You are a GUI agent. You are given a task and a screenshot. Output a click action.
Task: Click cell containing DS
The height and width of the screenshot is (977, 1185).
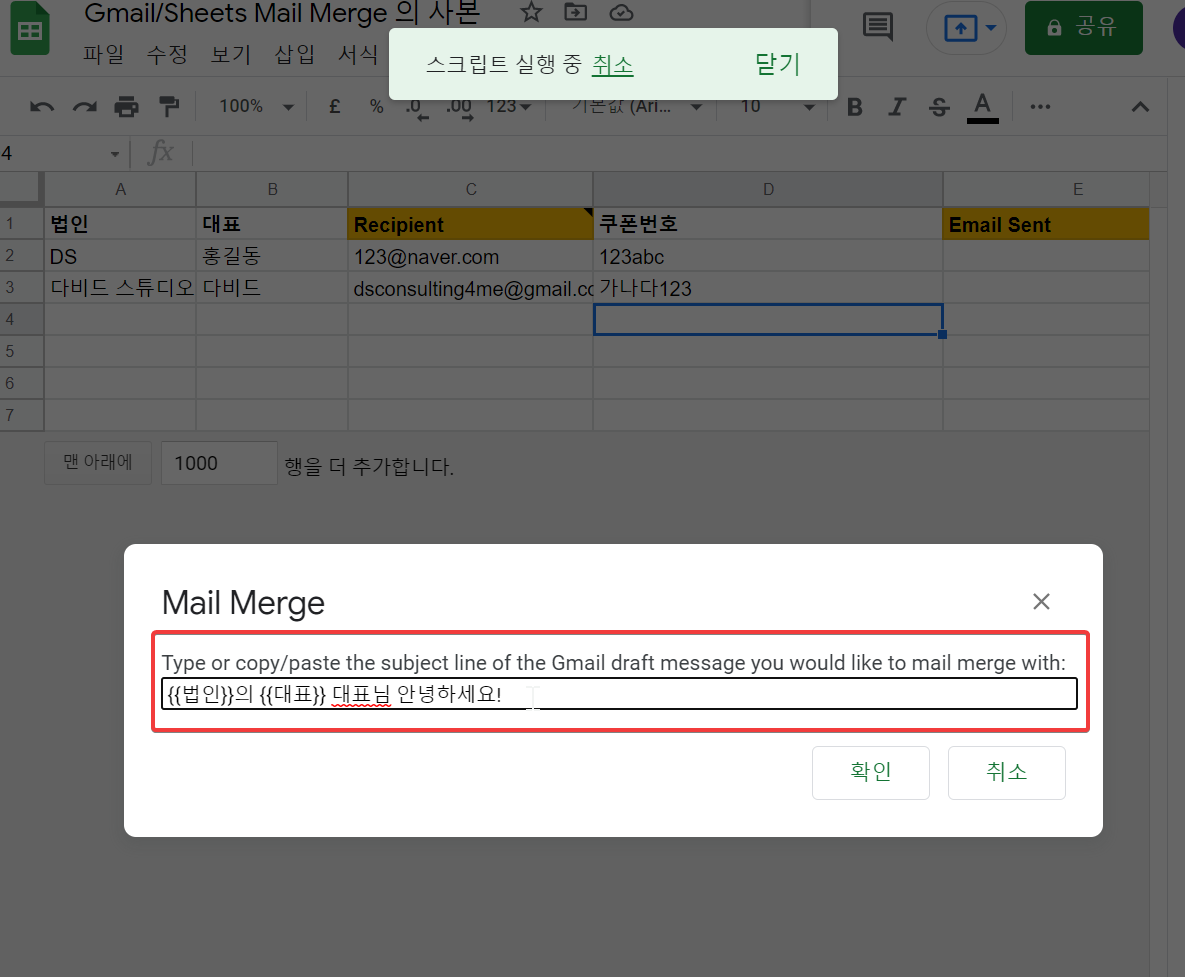[120, 256]
